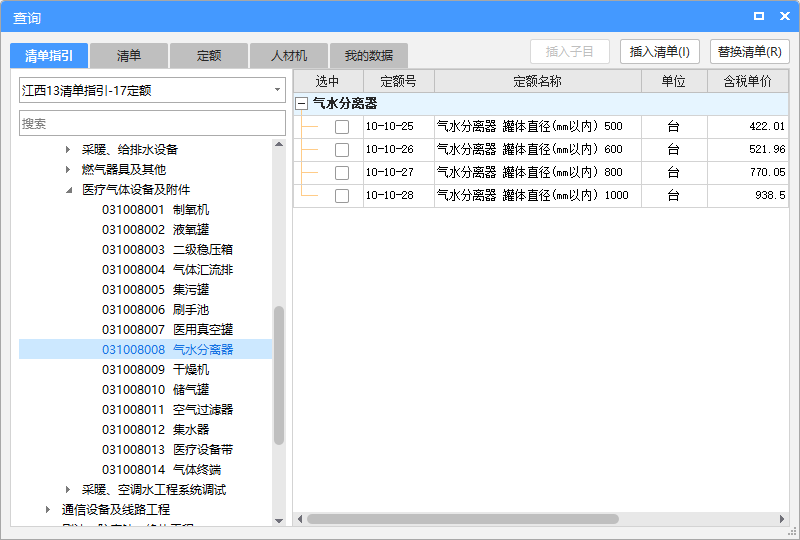Viewport: 800px width, 540px height.
Task: Click the 含税单价 column header
Action: click(748, 81)
